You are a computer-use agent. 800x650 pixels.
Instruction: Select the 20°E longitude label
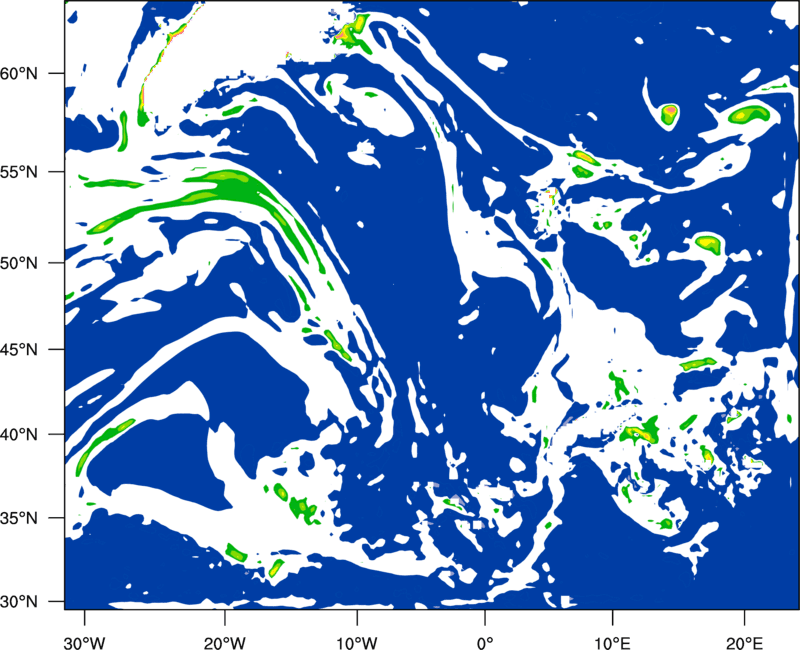click(x=744, y=643)
